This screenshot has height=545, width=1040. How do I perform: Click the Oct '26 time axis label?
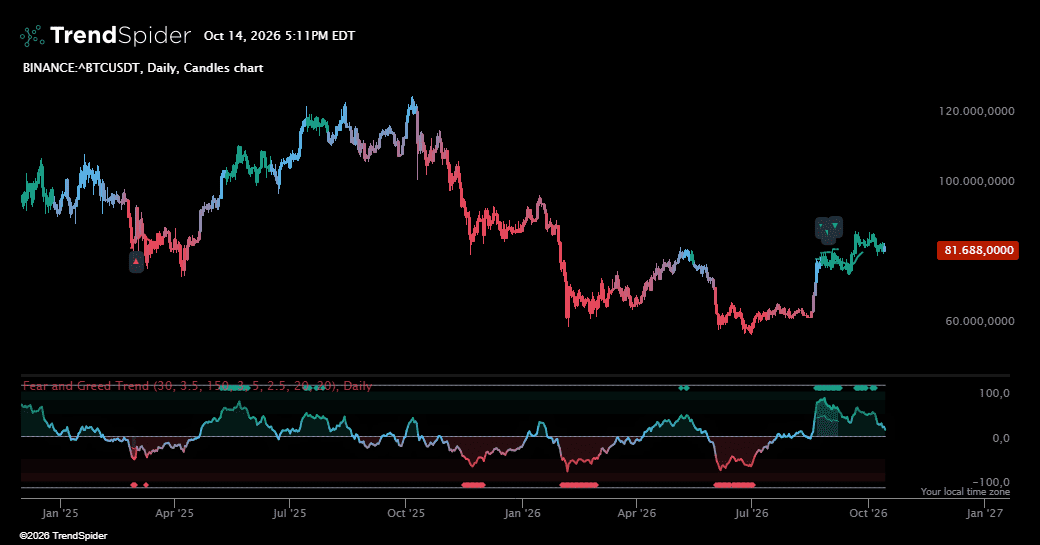pyautogui.click(x=868, y=513)
